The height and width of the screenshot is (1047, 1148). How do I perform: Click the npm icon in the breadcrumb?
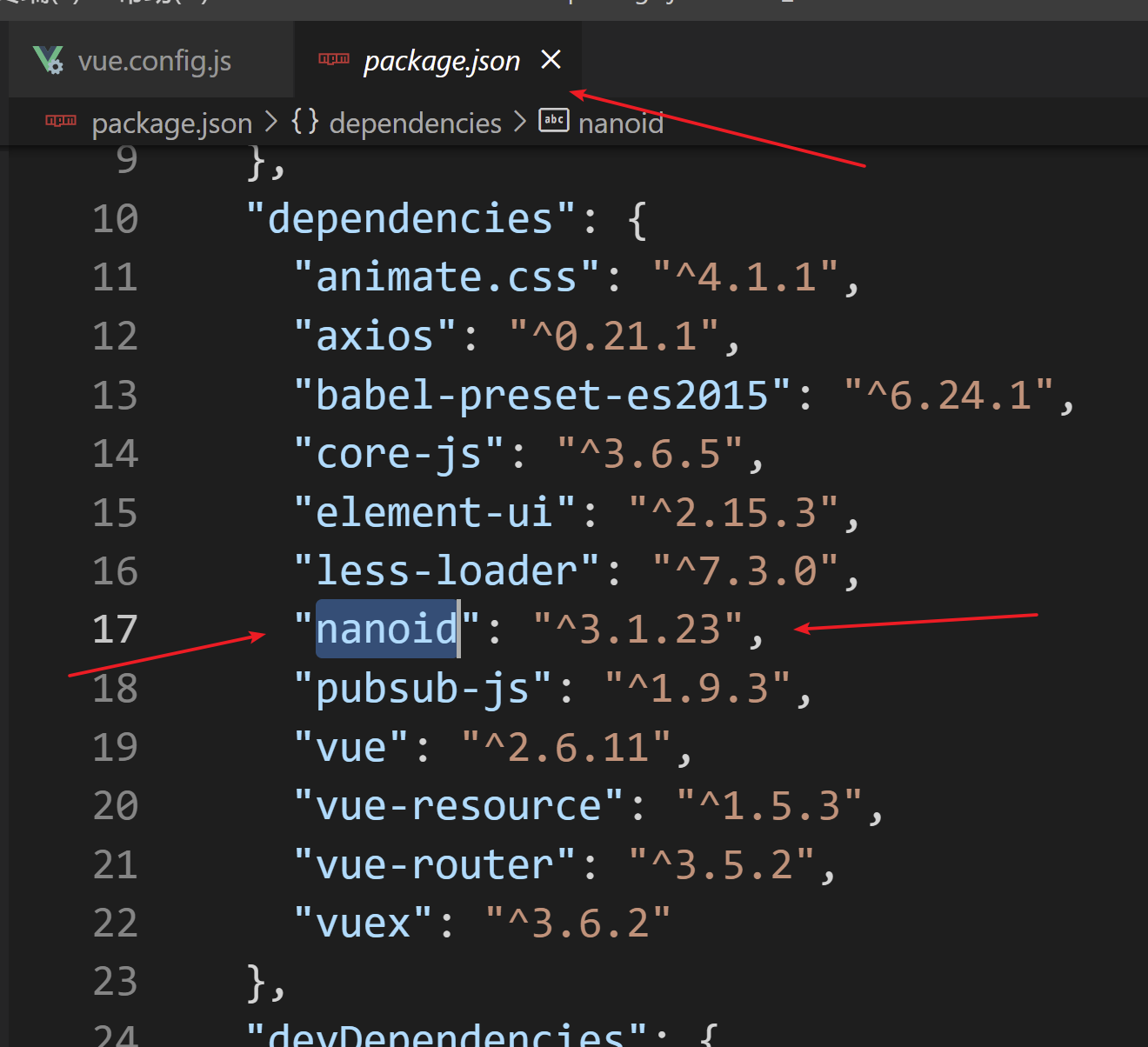(x=61, y=121)
